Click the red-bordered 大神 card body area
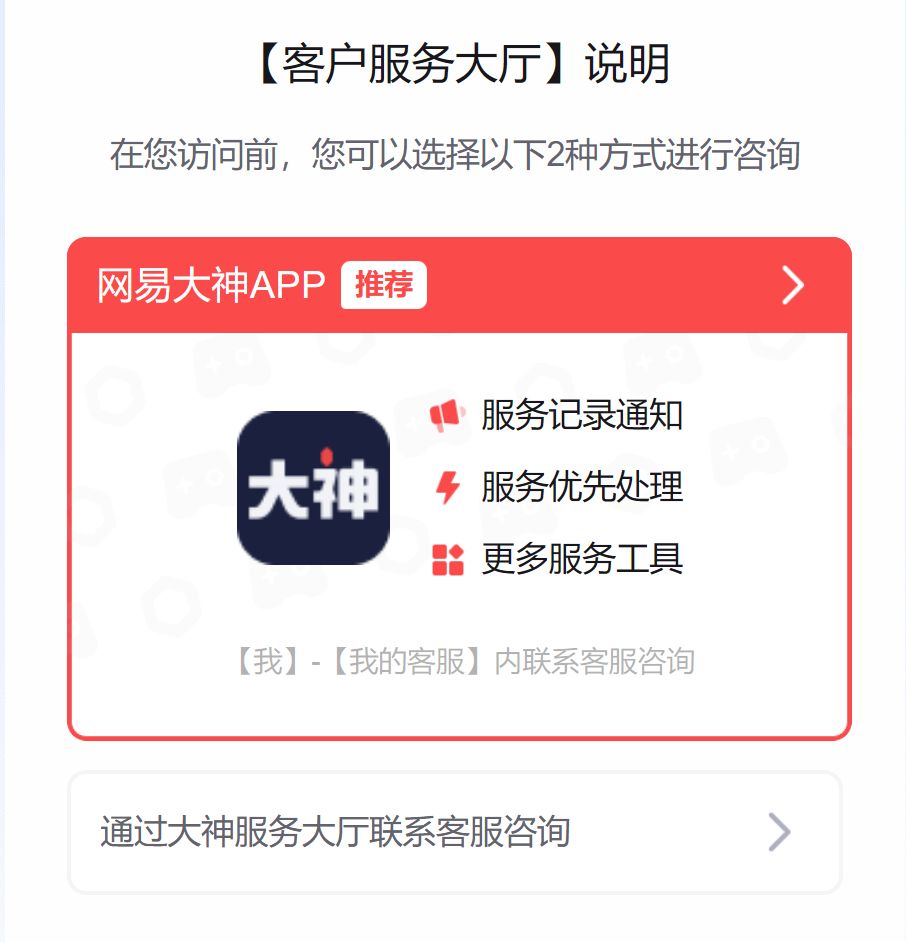The width and height of the screenshot is (906, 942). point(460,534)
